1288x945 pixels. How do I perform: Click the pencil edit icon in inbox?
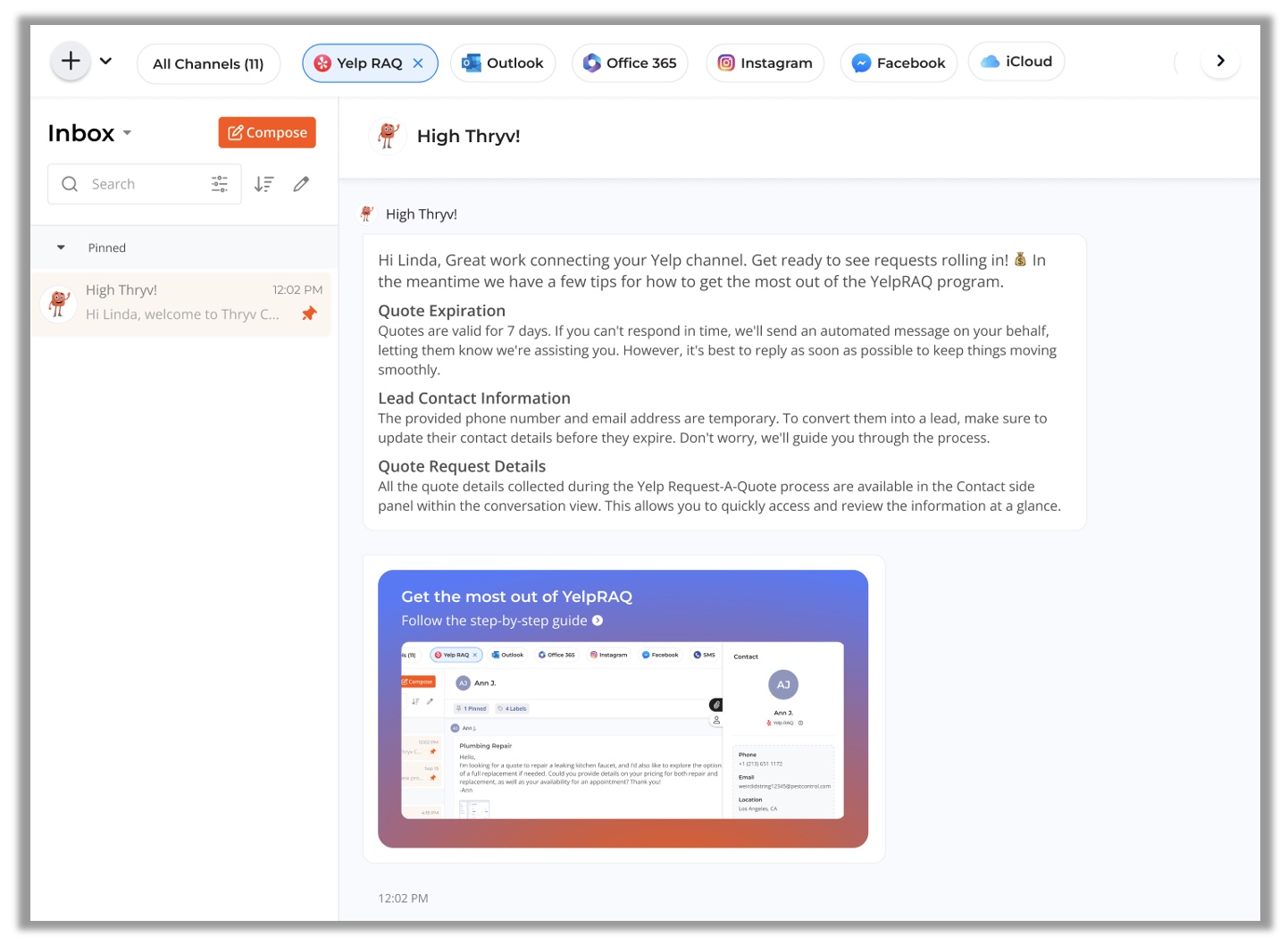302,184
